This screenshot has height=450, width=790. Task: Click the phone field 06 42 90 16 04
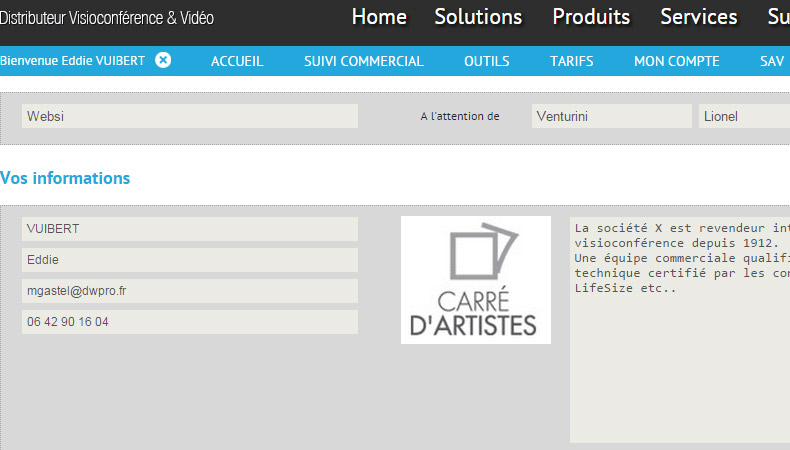point(190,322)
